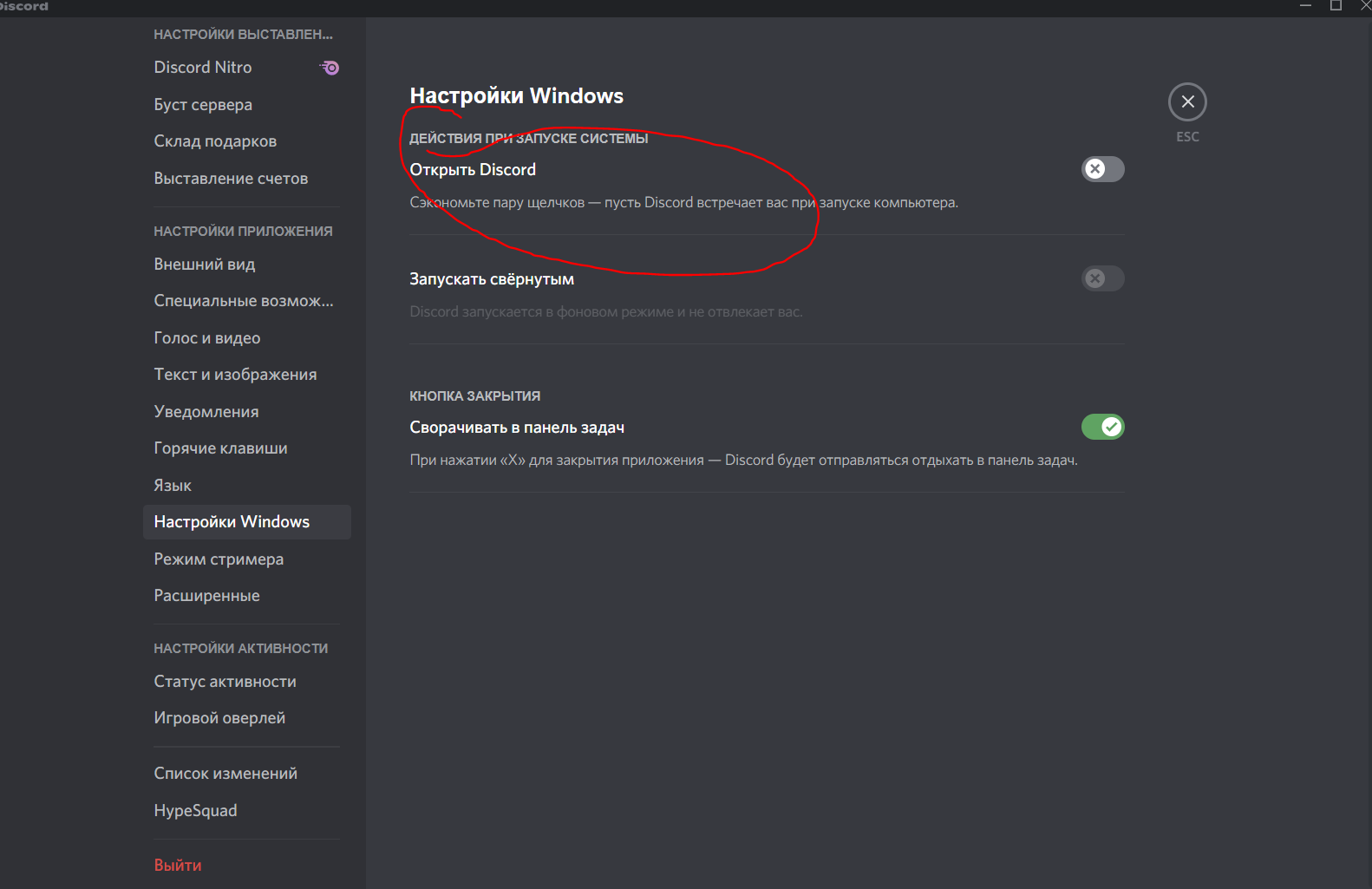Click the Nitro badge icon next to Discord Nitro
The image size is (1372, 889).
[330, 67]
